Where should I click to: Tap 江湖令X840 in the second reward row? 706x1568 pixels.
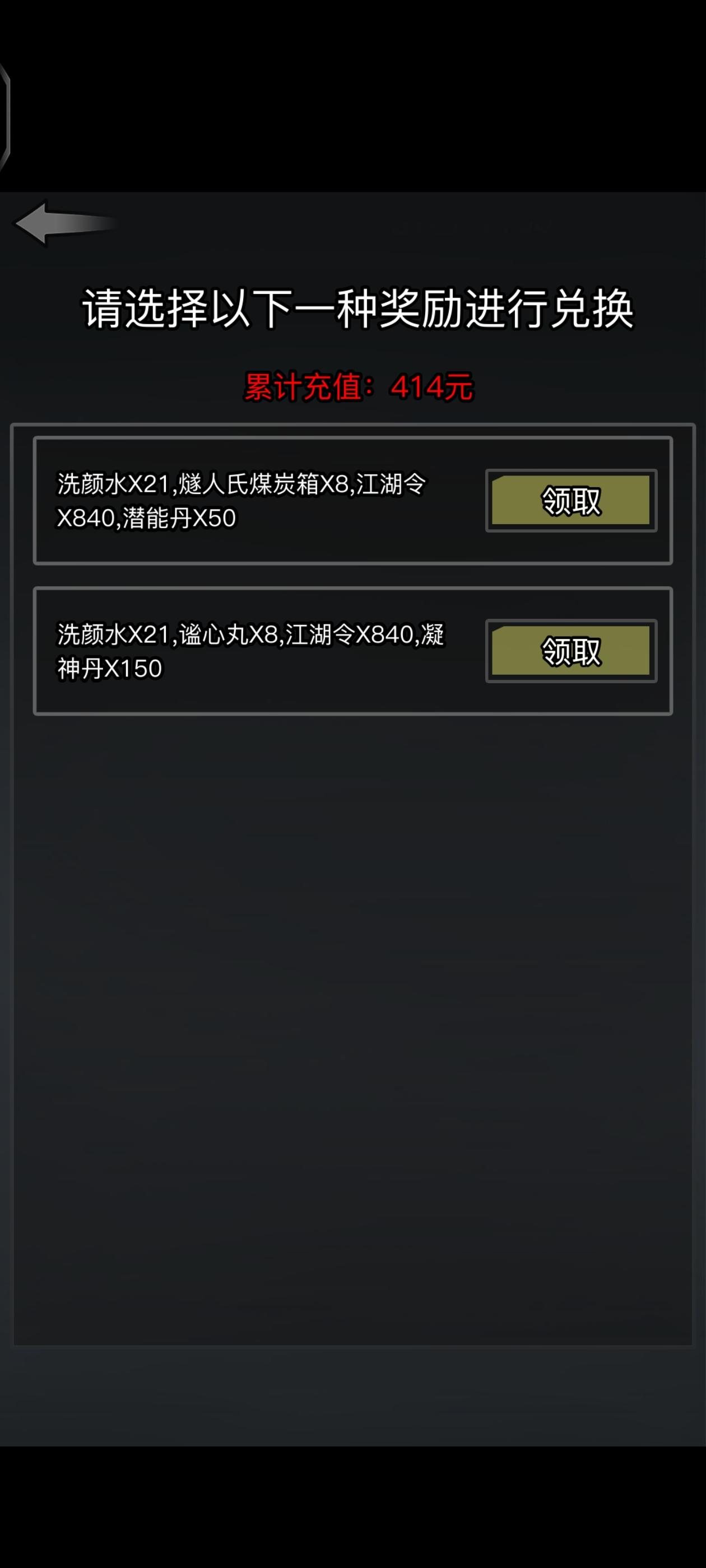[x=350, y=635]
